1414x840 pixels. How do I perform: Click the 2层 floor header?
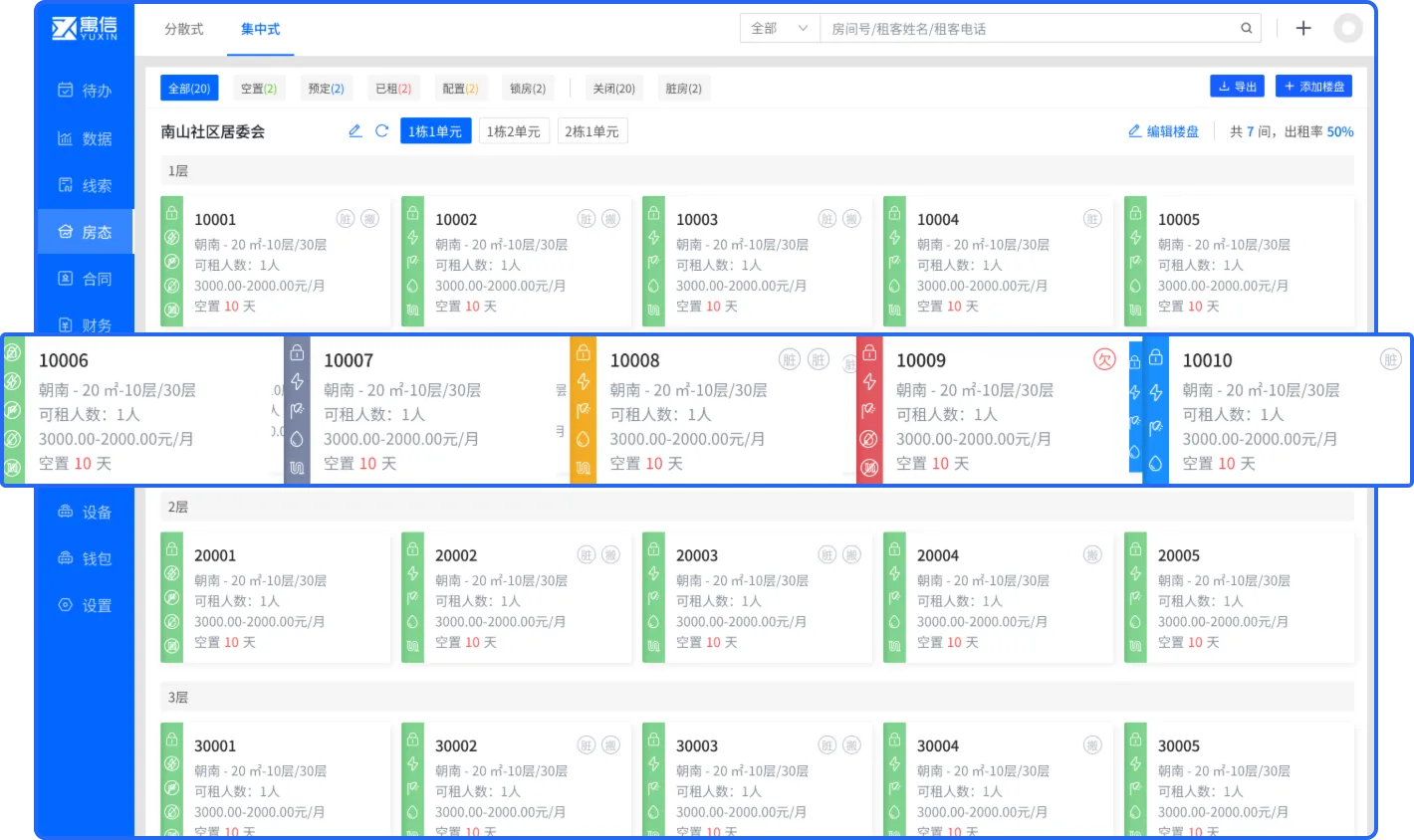pyautogui.click(x=757, y=507)
